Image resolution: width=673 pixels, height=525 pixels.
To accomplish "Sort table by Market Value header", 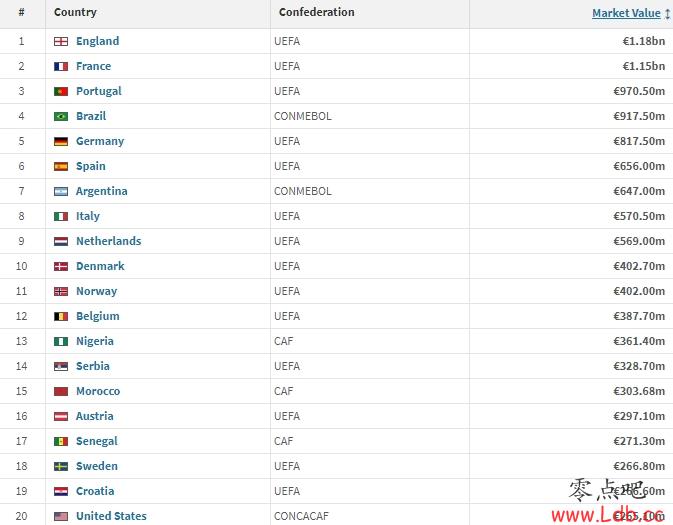I will (x=626, y=13).
